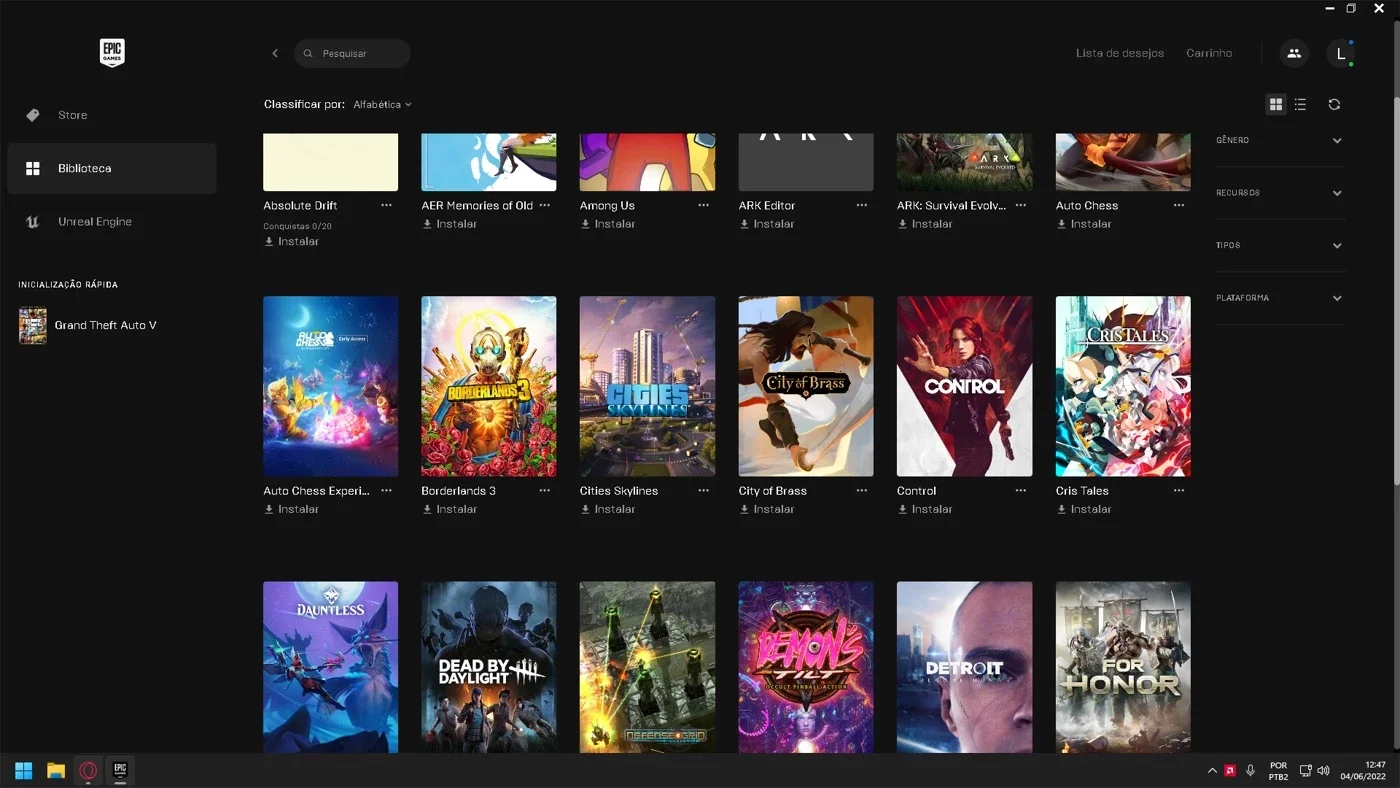
Task: Install Cris Tales
Action: click(x=1084, y=509)
